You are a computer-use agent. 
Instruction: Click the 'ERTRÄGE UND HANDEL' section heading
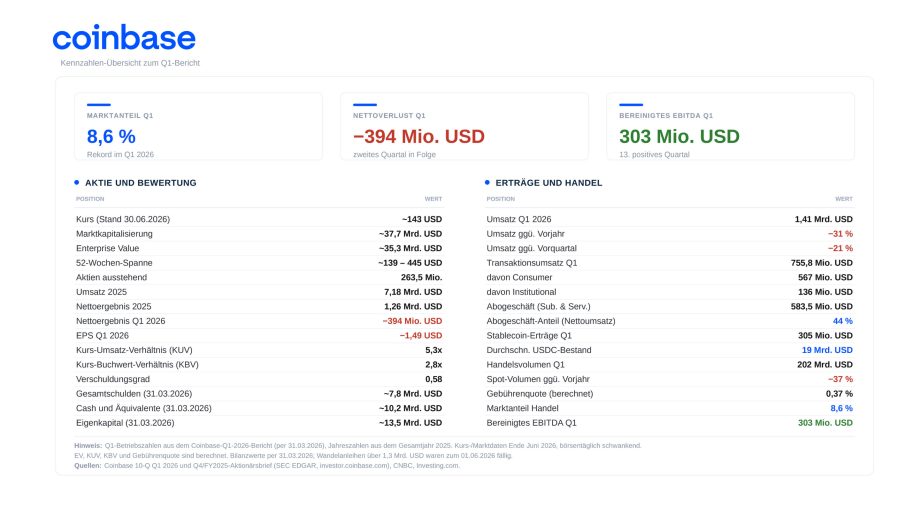click(549, 183)
